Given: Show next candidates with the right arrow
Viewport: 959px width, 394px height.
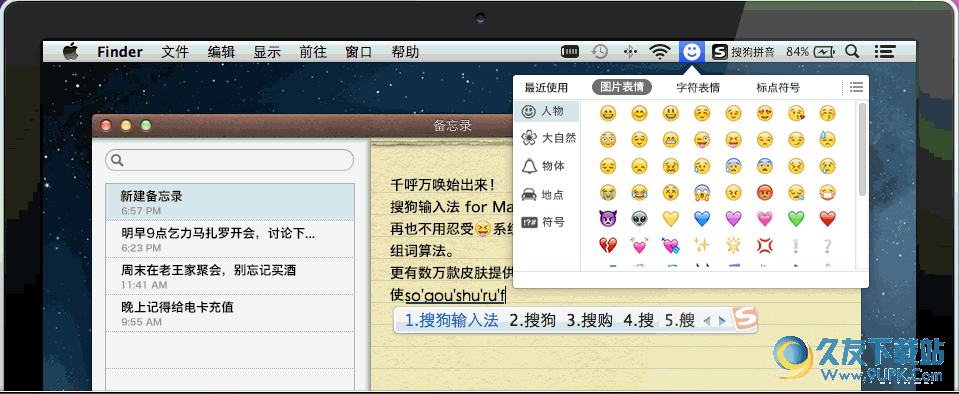Looking at the screenshot, I should [722, 321].
